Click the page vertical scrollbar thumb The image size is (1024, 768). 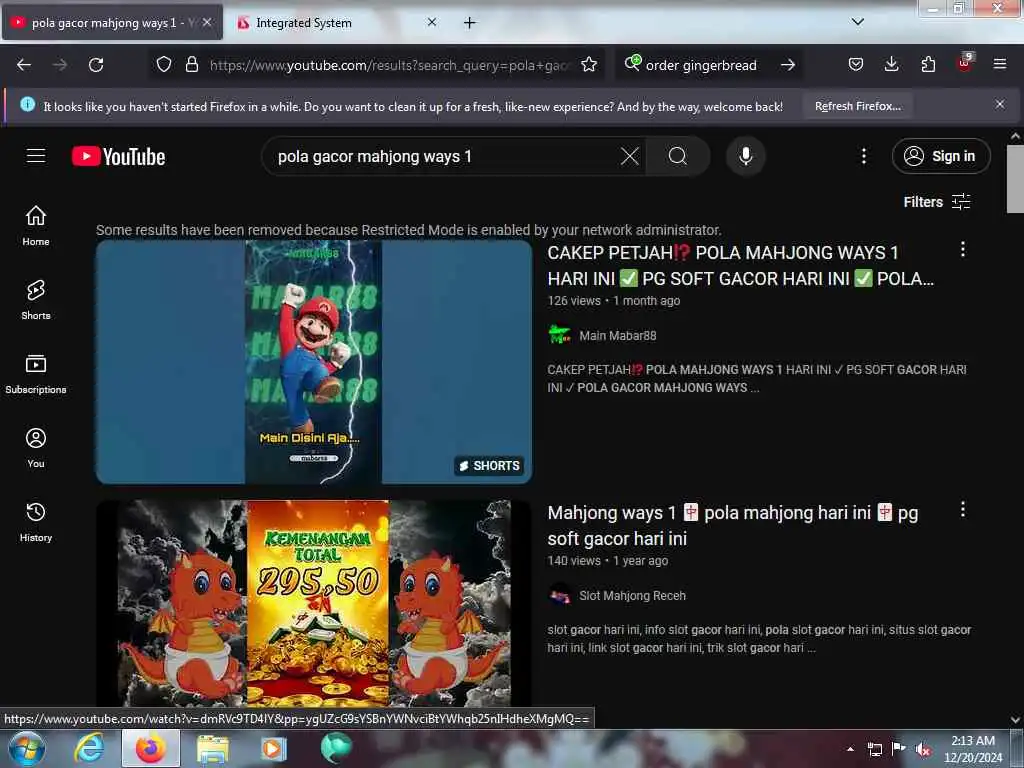pos(1015,179)
